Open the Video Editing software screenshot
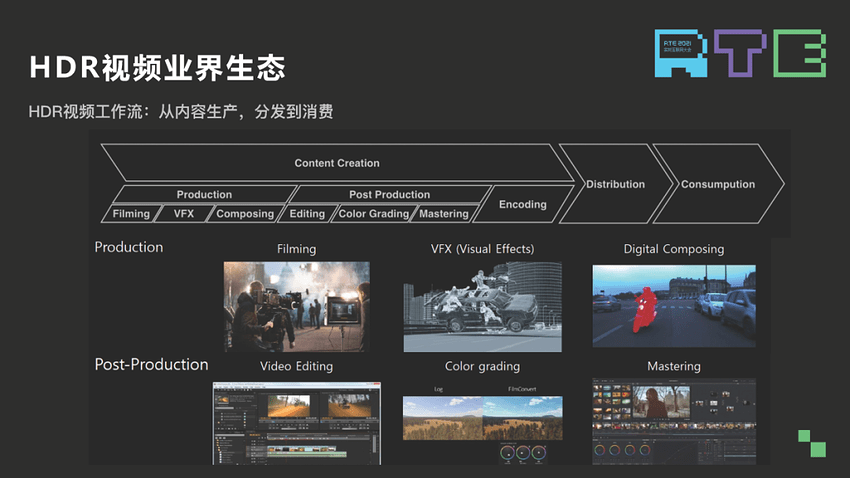This screenshot has width=850, height=478. [296, 422]
